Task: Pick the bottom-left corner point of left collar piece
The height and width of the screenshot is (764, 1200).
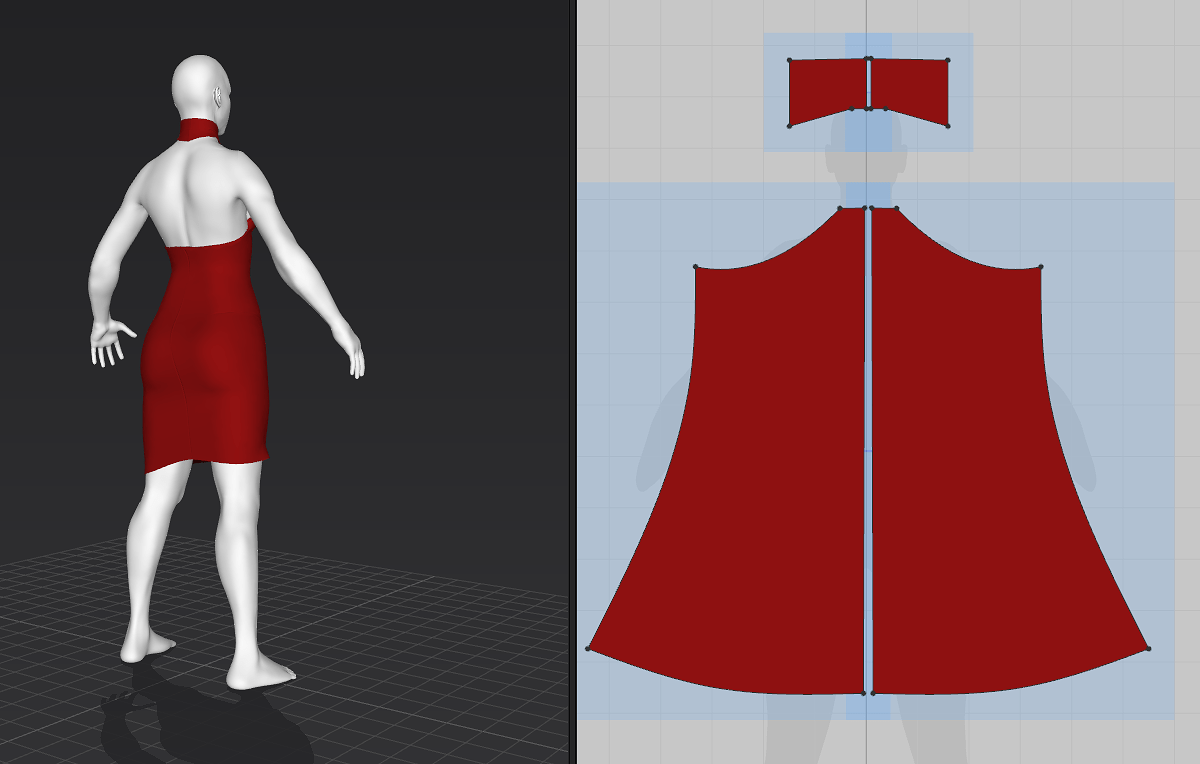Action: tap(790, 126)
